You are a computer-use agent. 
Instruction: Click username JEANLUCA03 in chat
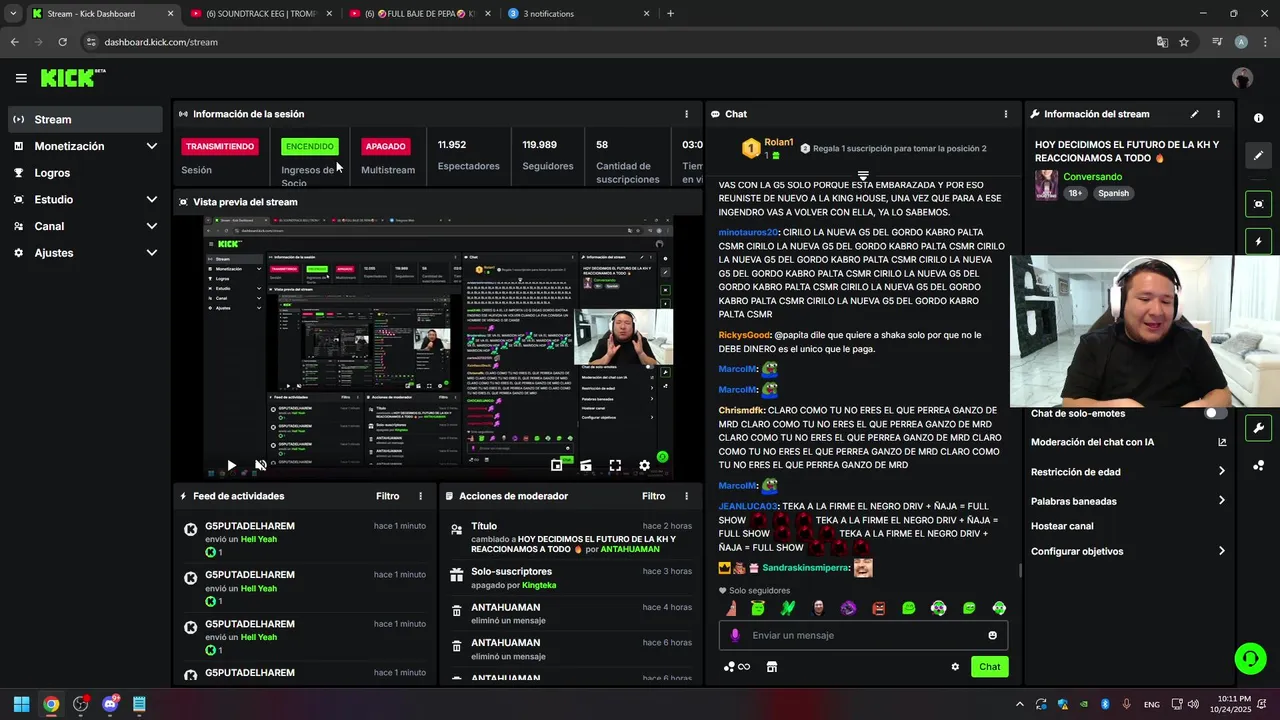coord(747,506)
